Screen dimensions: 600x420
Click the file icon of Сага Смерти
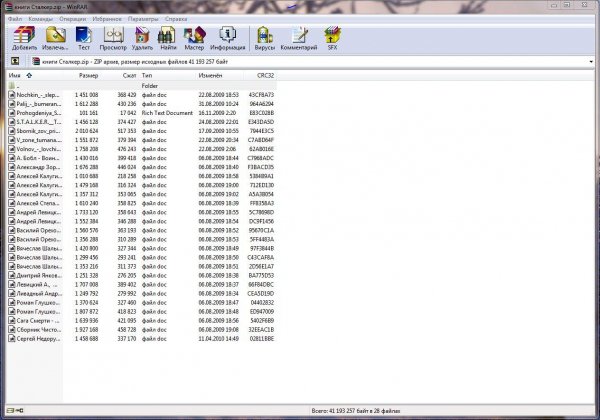click(x=12, y=321)
